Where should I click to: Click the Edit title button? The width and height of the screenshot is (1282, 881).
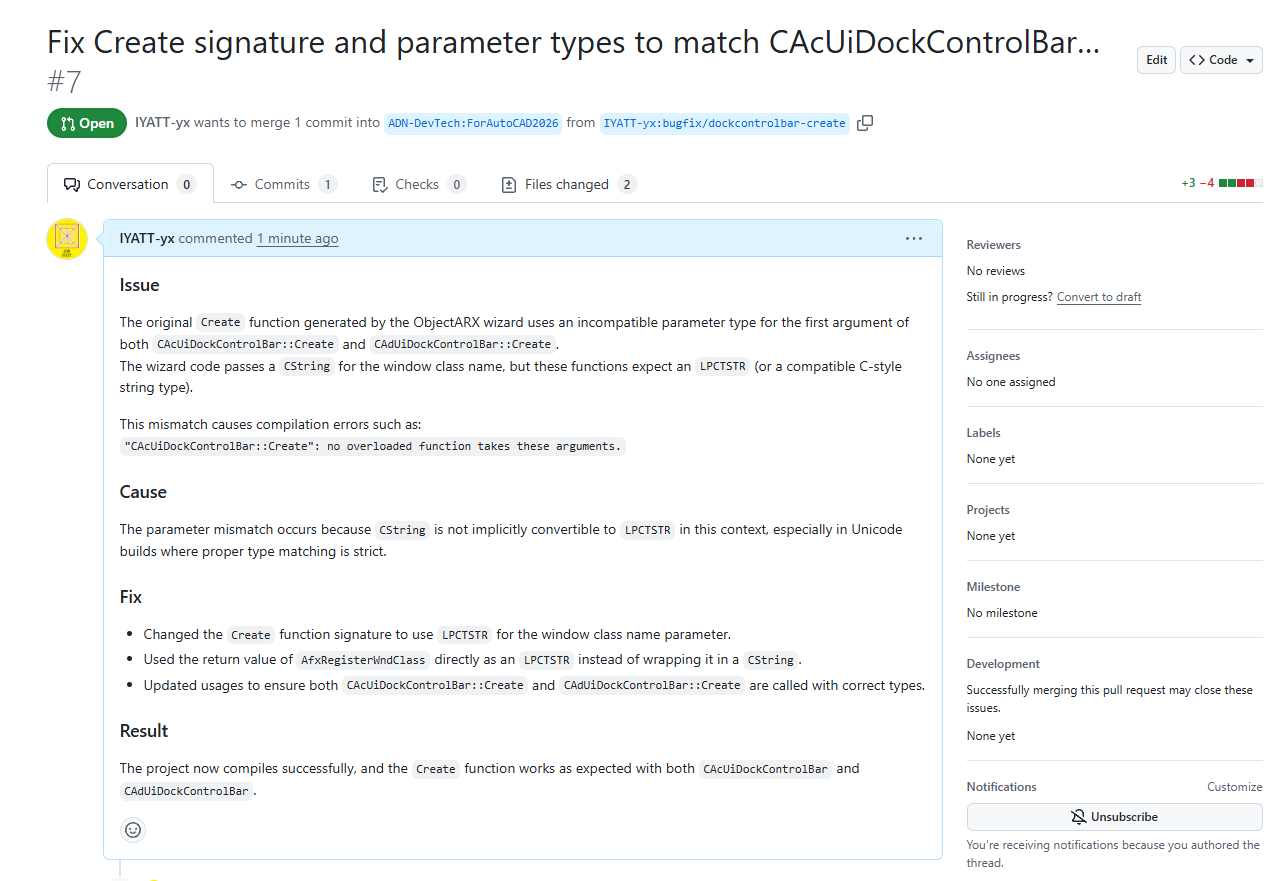pyautogui.click(x=1156, y=60)
